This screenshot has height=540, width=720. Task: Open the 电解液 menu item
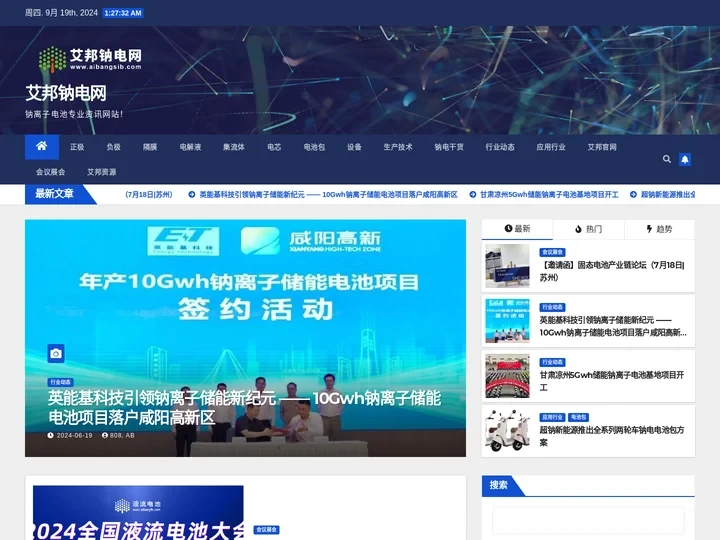pyautogui.click(x=191, y=147)
